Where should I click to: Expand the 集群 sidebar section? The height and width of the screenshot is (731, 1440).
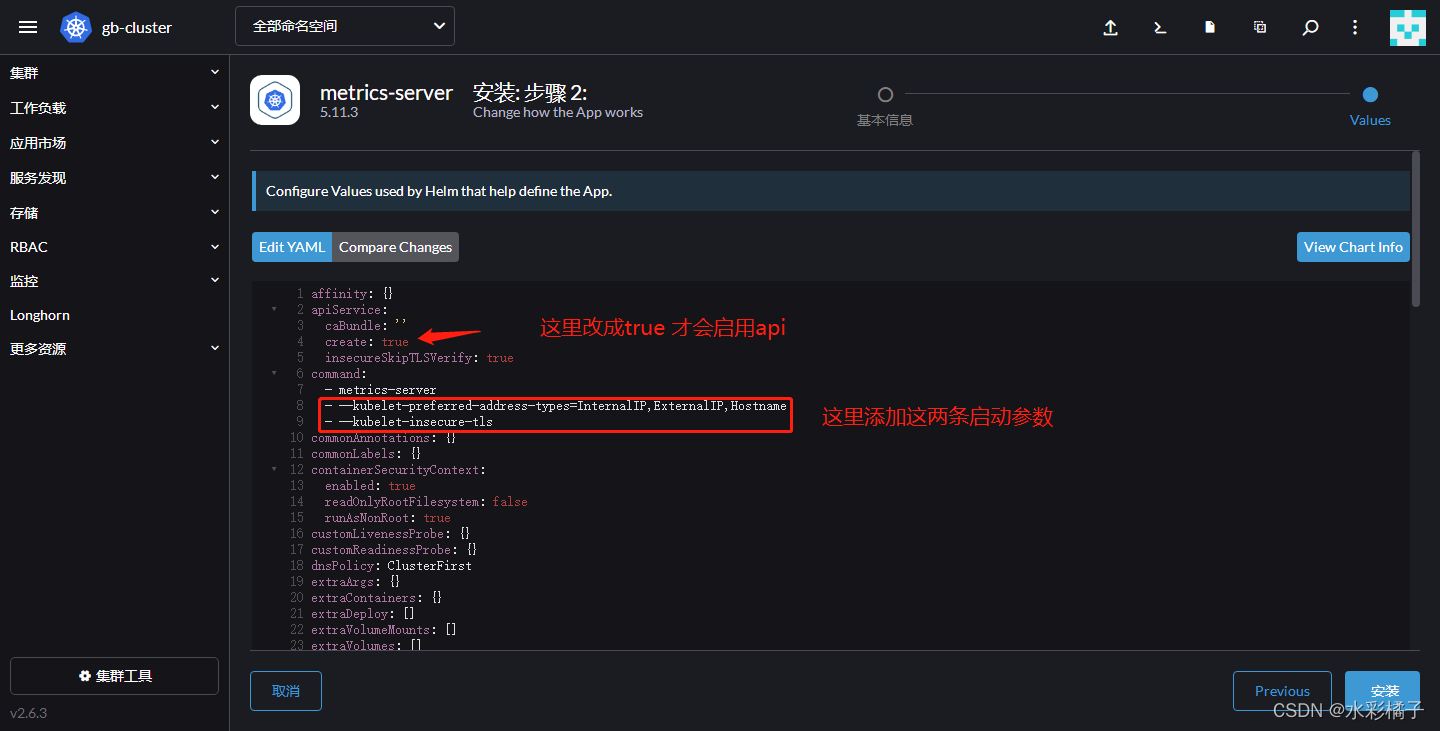click(x=114, y=73)
